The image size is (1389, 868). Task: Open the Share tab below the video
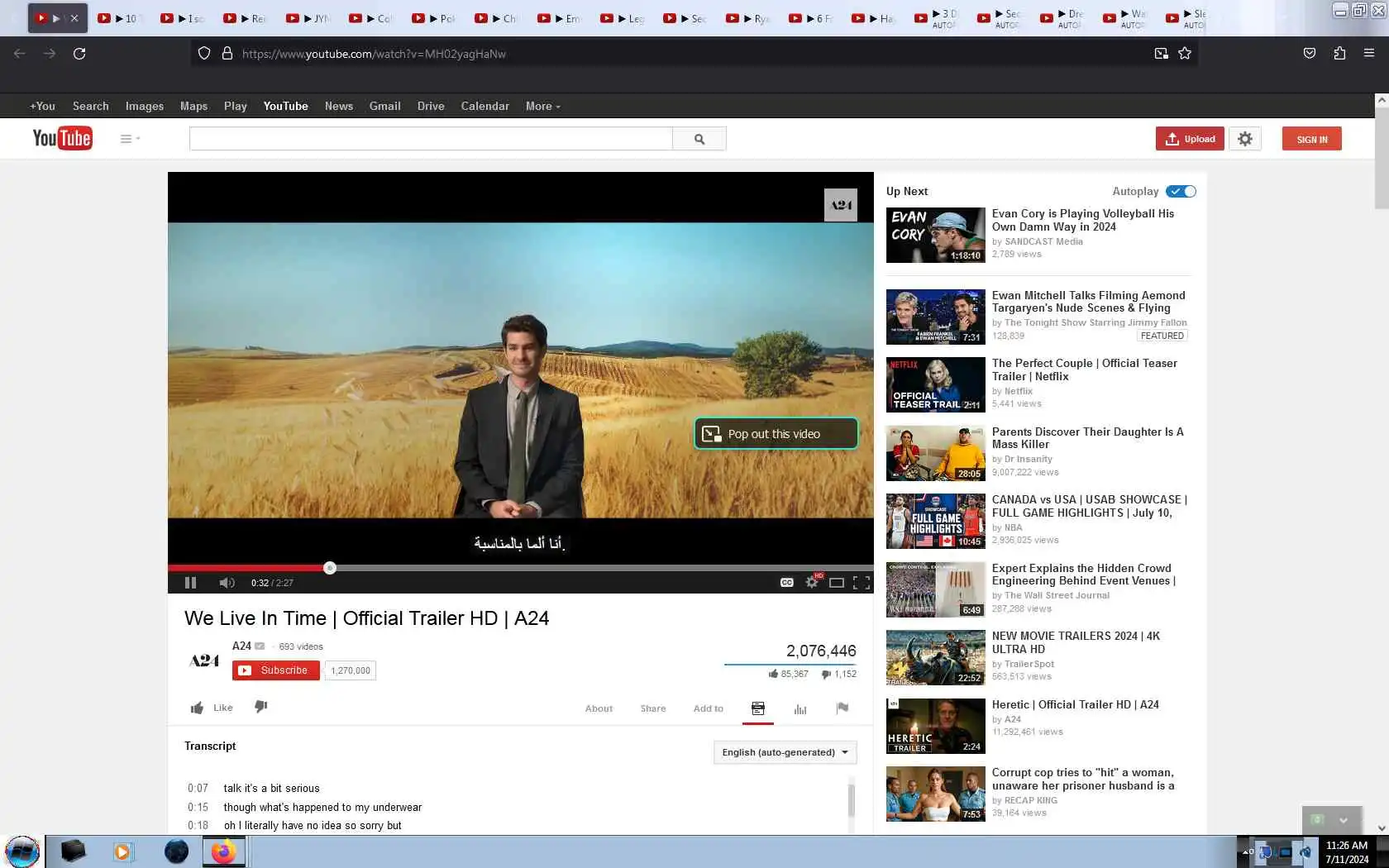(652, 708)
